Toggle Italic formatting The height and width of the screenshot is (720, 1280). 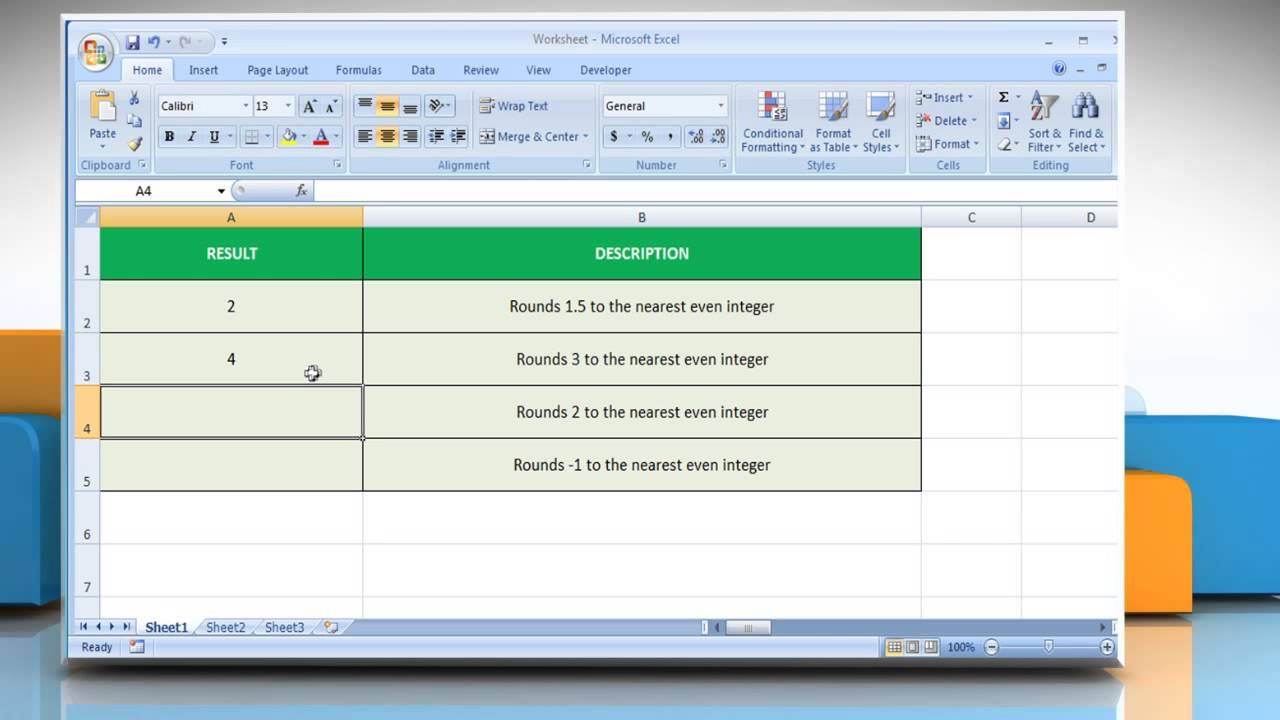click(x=191, y=137)
